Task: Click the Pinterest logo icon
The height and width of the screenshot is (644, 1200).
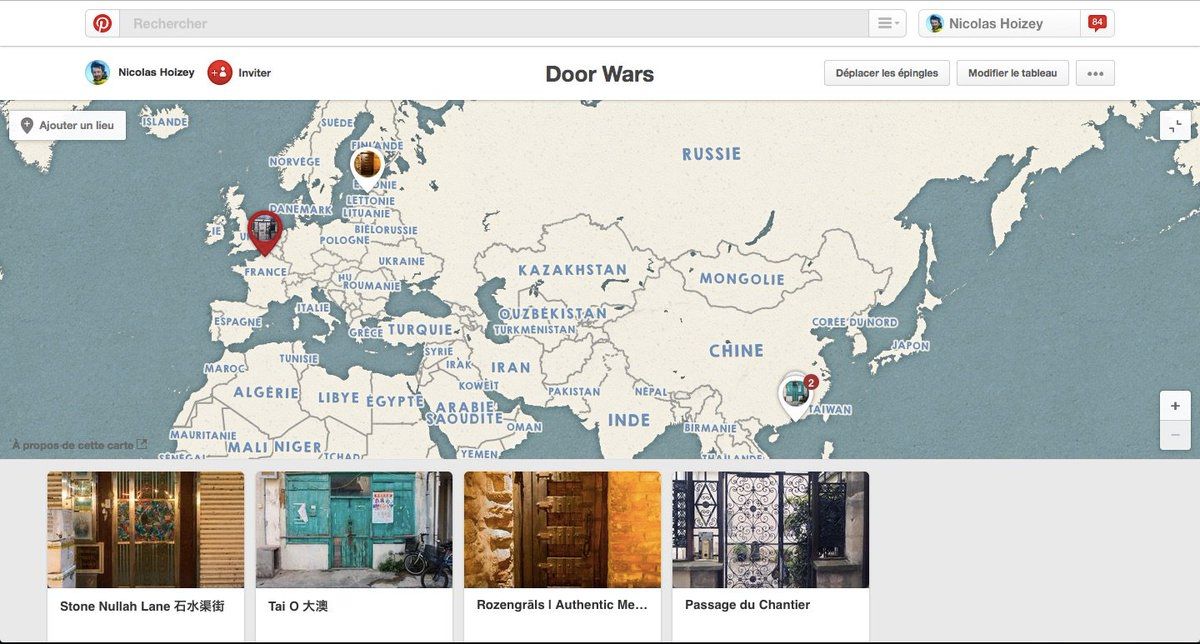Action: click(102, 23)
